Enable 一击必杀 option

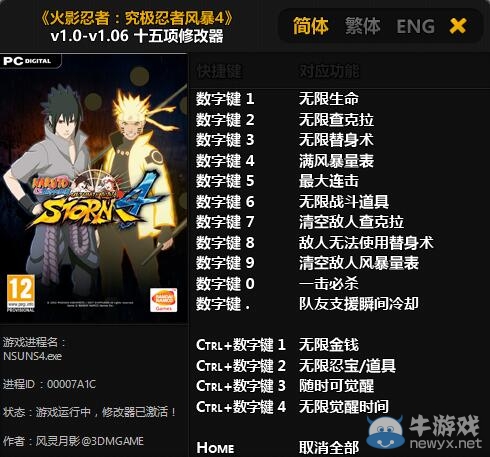(328, 284)
